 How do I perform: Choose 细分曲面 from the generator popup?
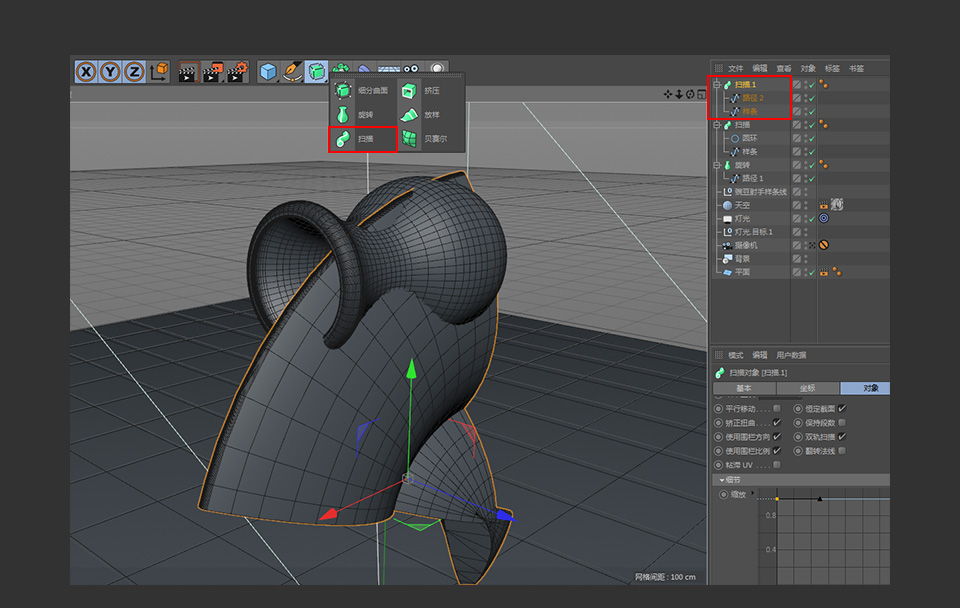362,91
